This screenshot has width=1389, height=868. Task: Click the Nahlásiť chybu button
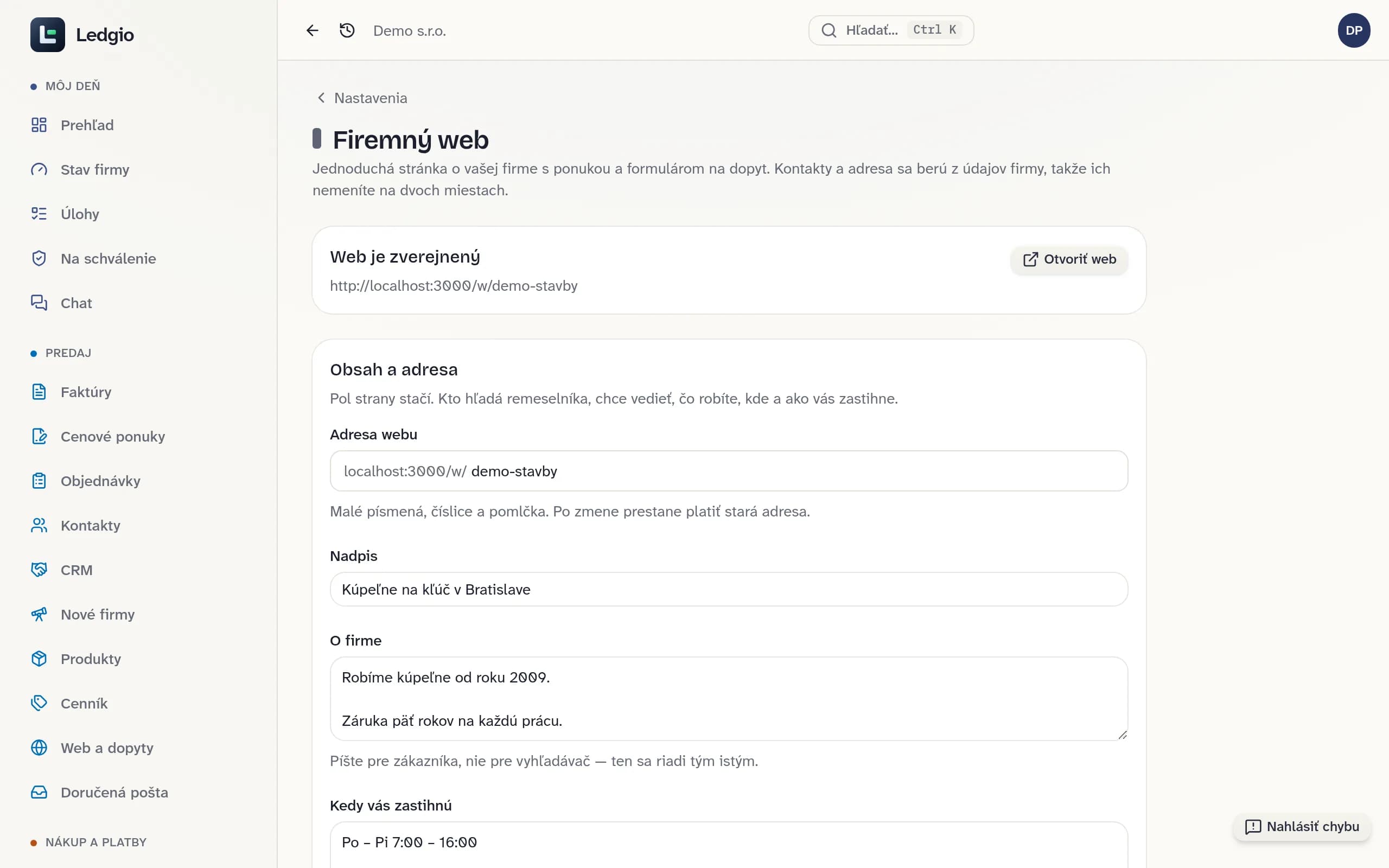[1302, 827]
